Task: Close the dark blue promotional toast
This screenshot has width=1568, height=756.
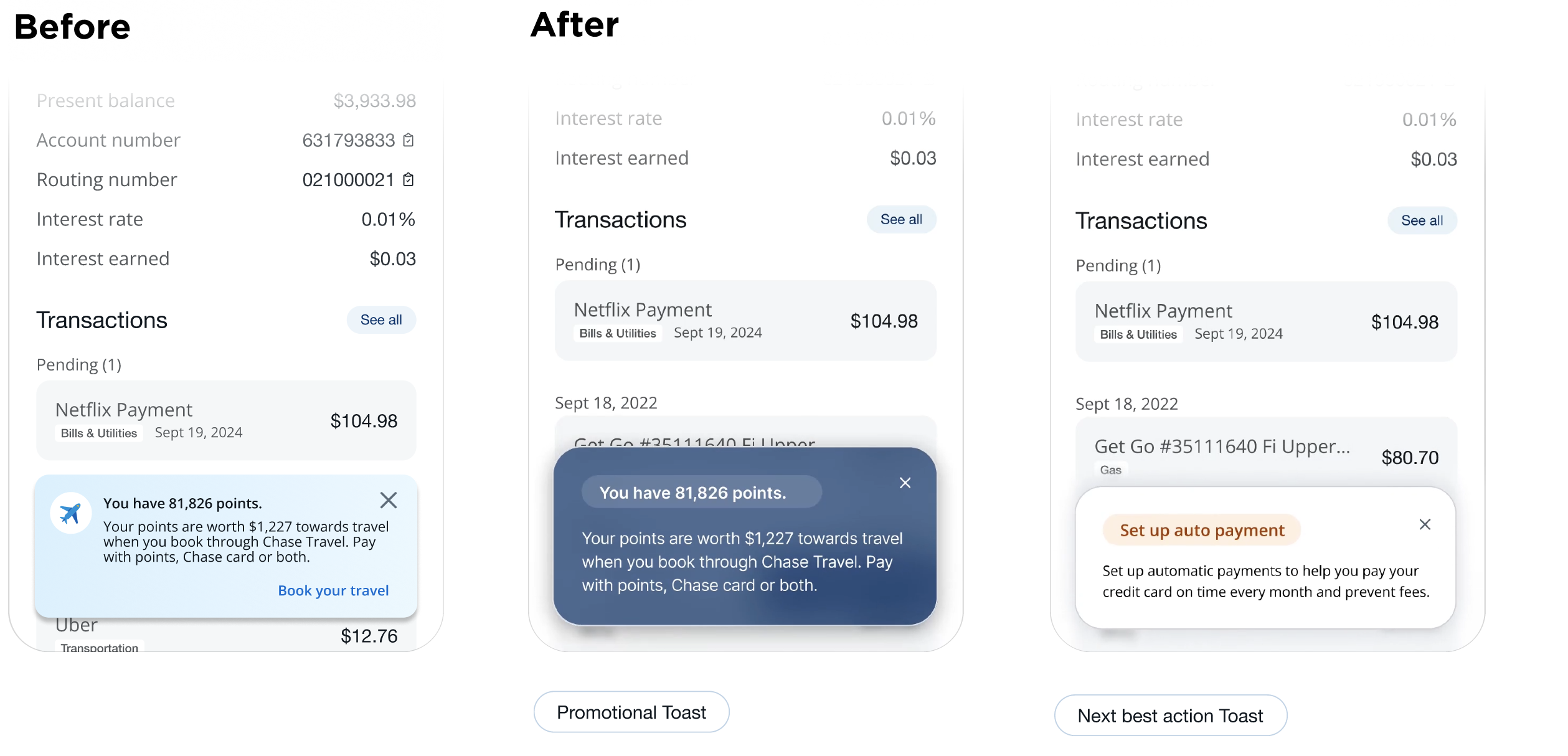Action: click(x=905, y=483)
